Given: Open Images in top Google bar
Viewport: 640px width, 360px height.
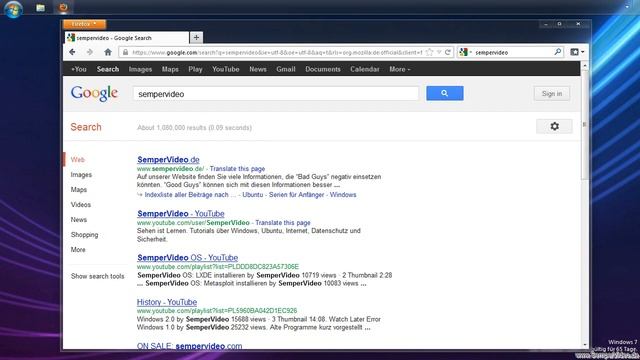Looking at the screenshot, I should pyautogui.click(x=140, y=69).
